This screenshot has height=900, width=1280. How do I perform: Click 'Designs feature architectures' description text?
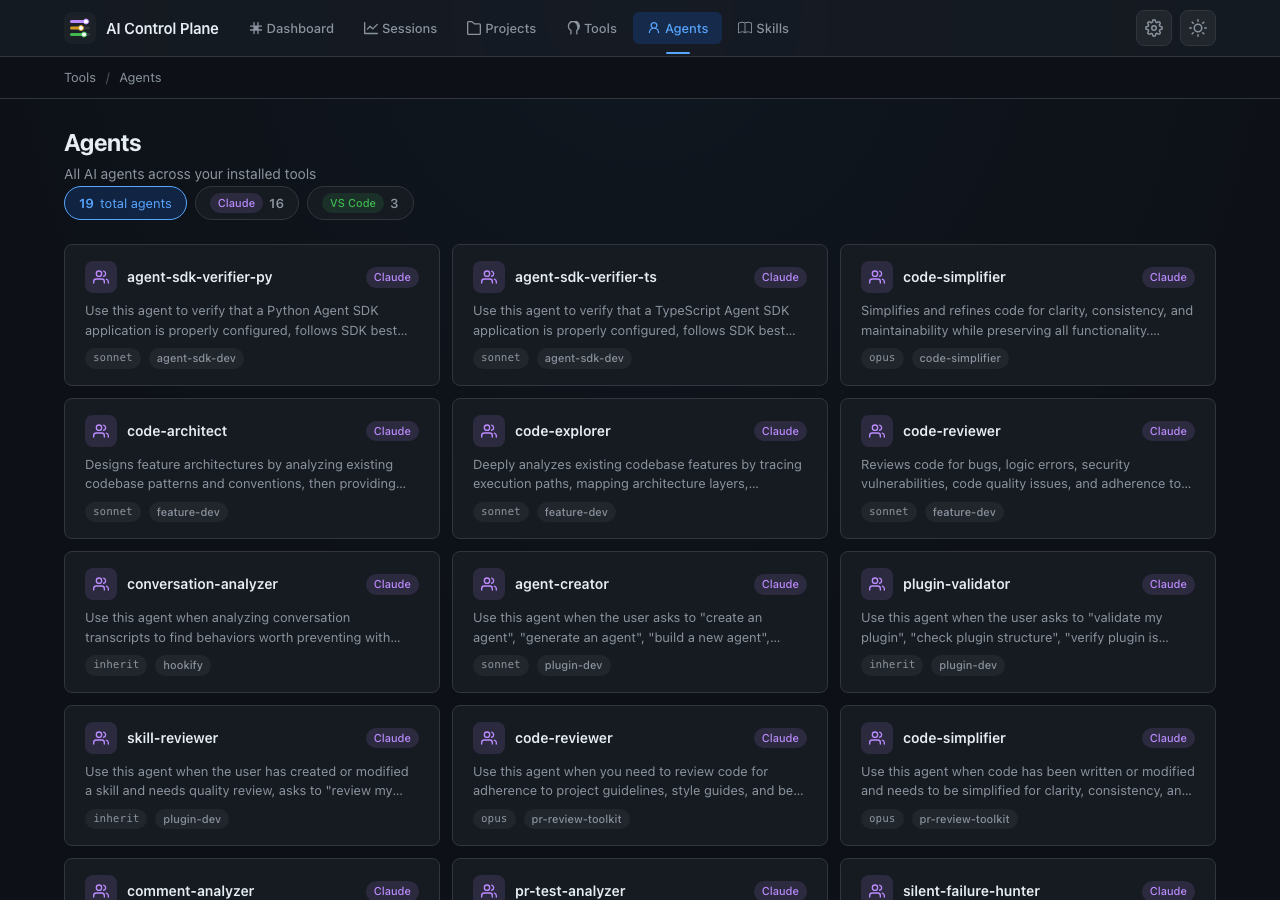pyautogui.click(x=245, y=474)
